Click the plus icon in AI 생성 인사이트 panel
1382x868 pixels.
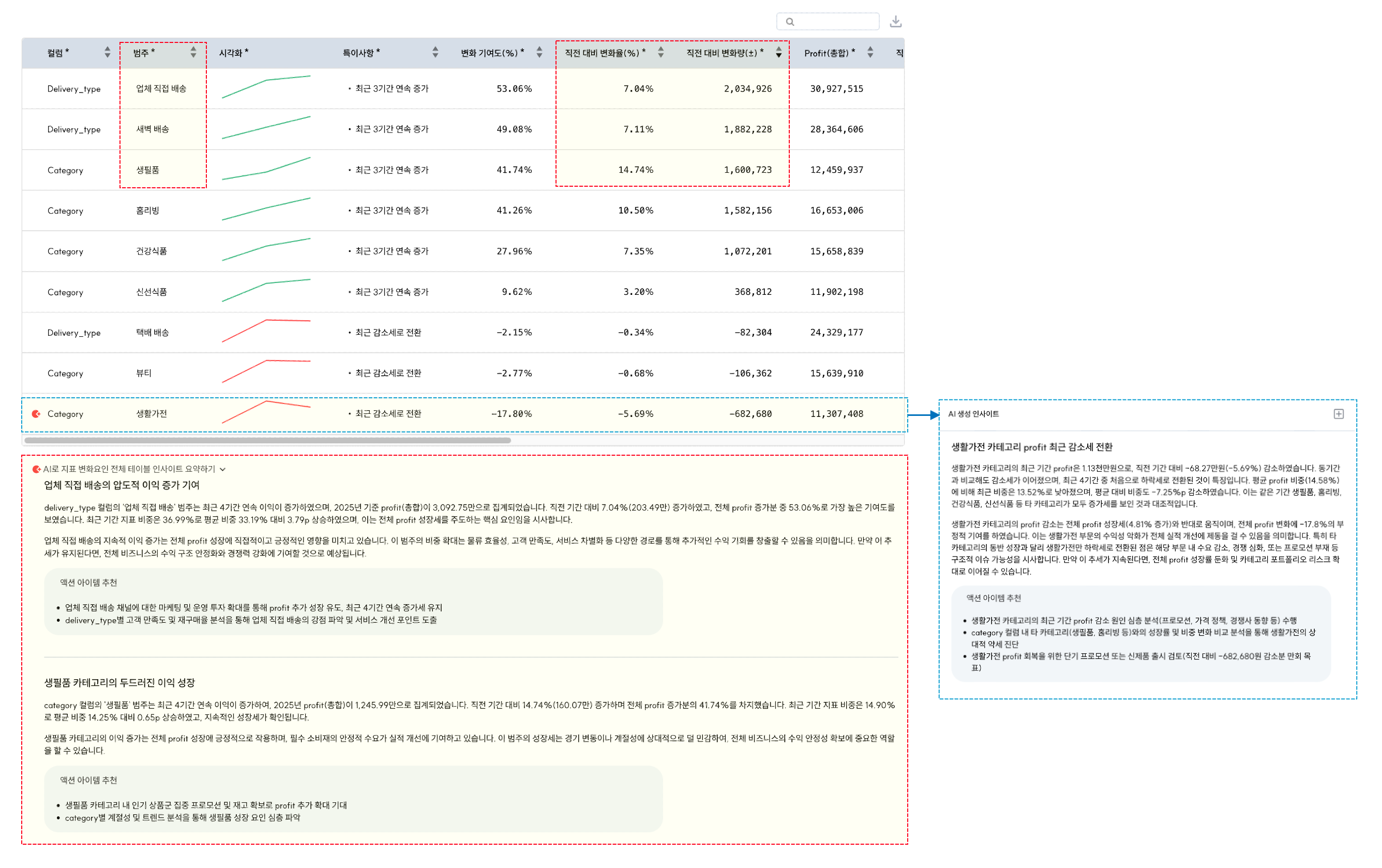[x=1339, y=414]
